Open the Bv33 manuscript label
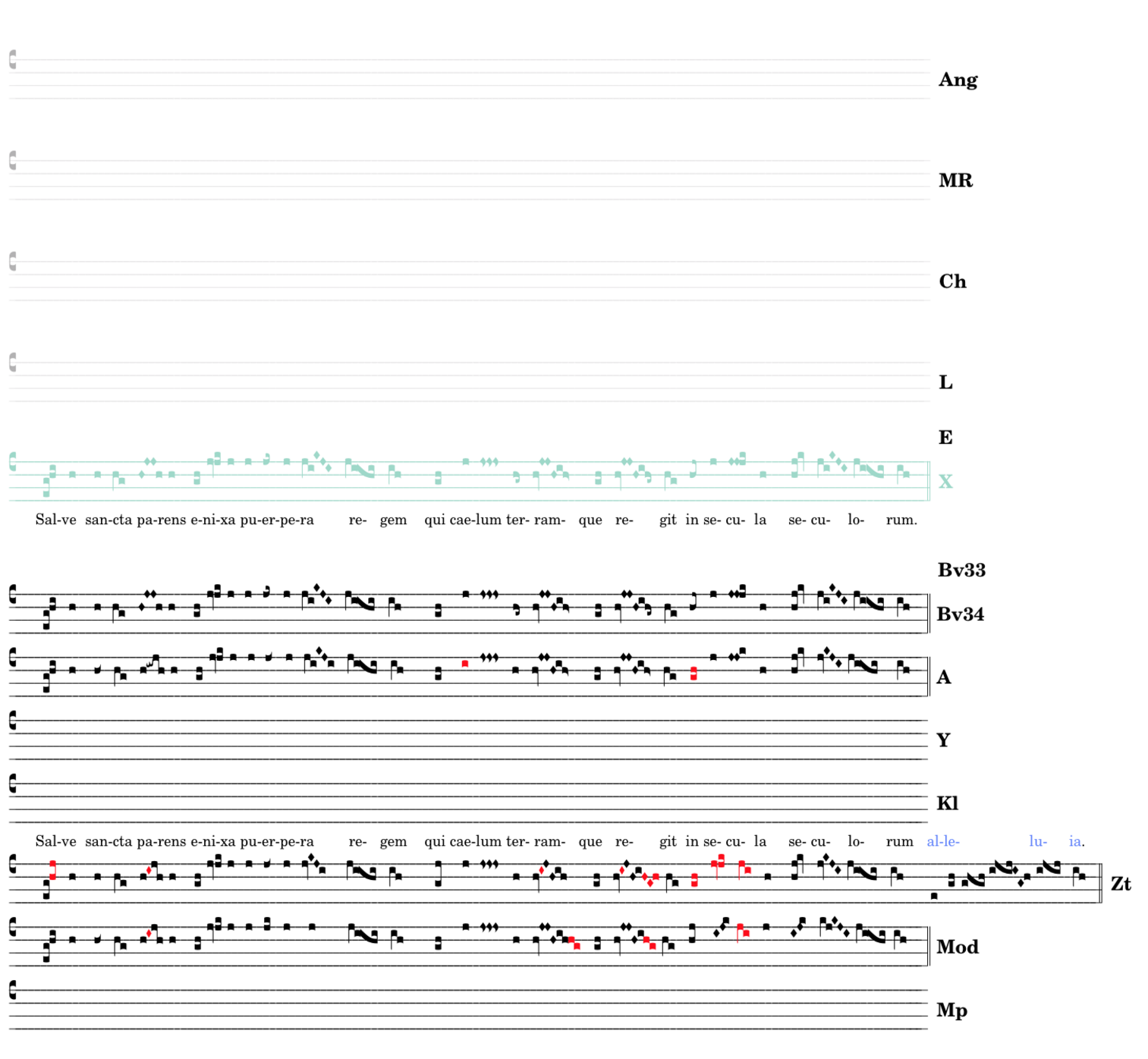Viewport: 1148px width, 1059px height. [961, 570]
